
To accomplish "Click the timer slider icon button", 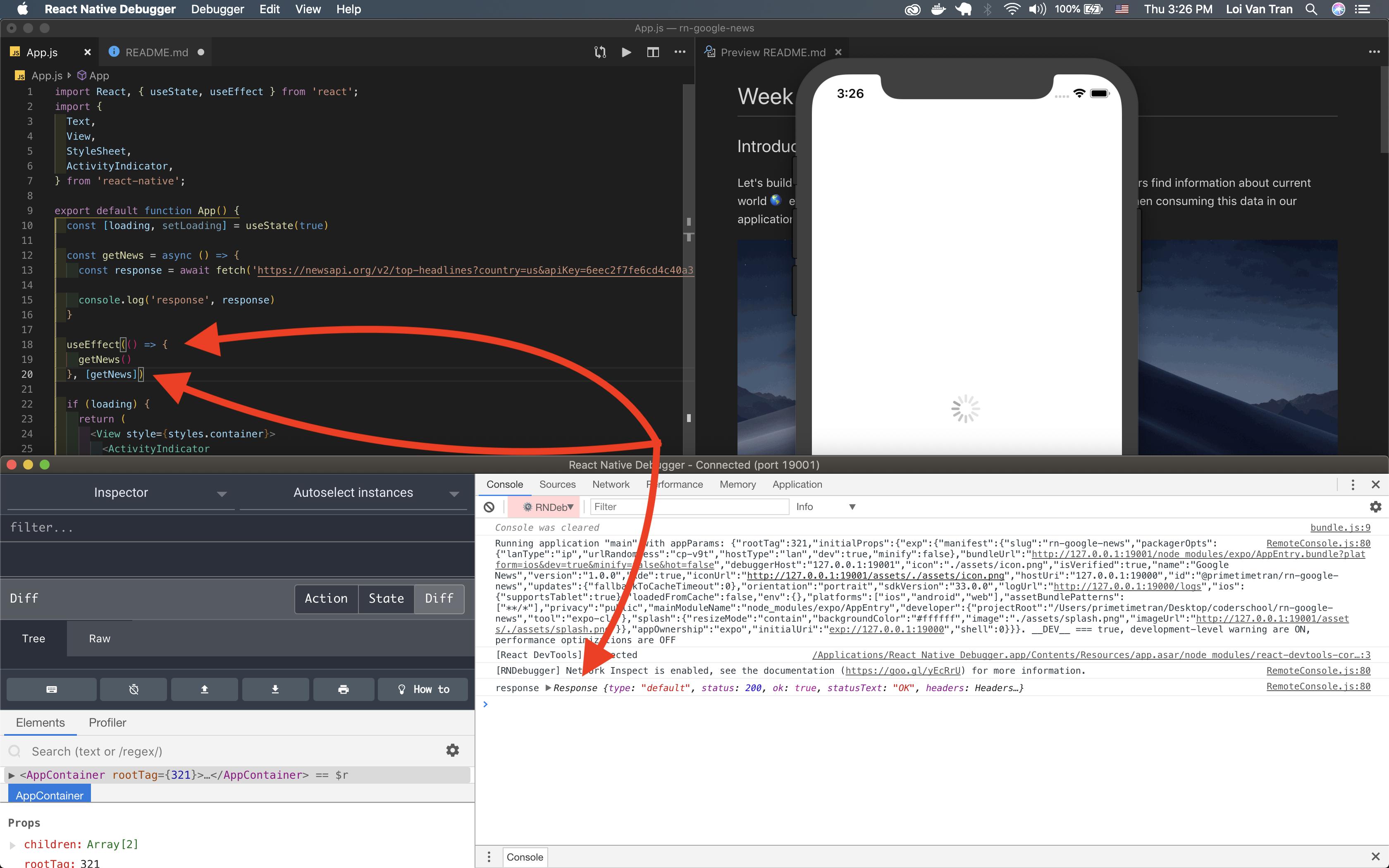I will tap(134, 689).
